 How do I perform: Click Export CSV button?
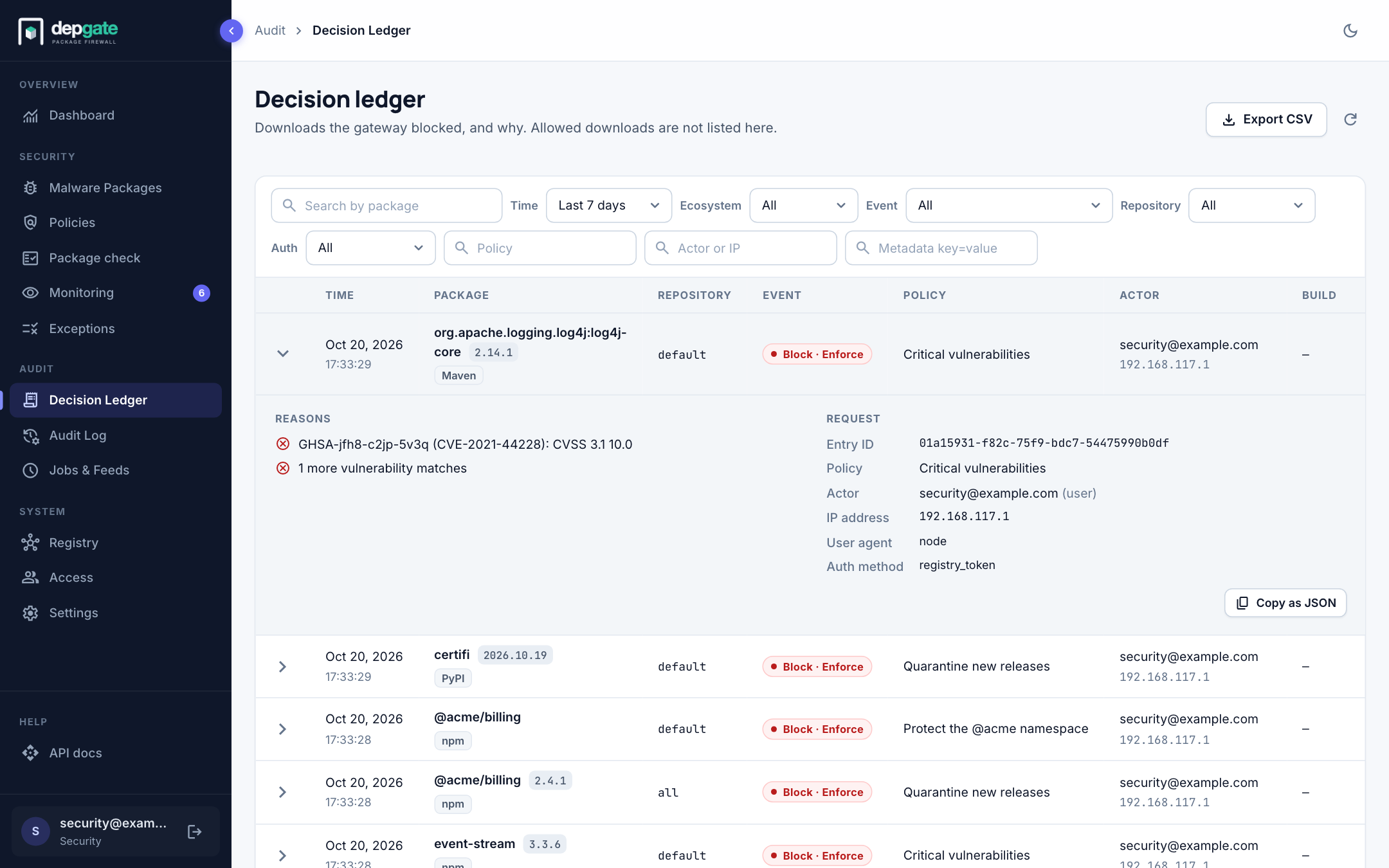pos(1266,120)
